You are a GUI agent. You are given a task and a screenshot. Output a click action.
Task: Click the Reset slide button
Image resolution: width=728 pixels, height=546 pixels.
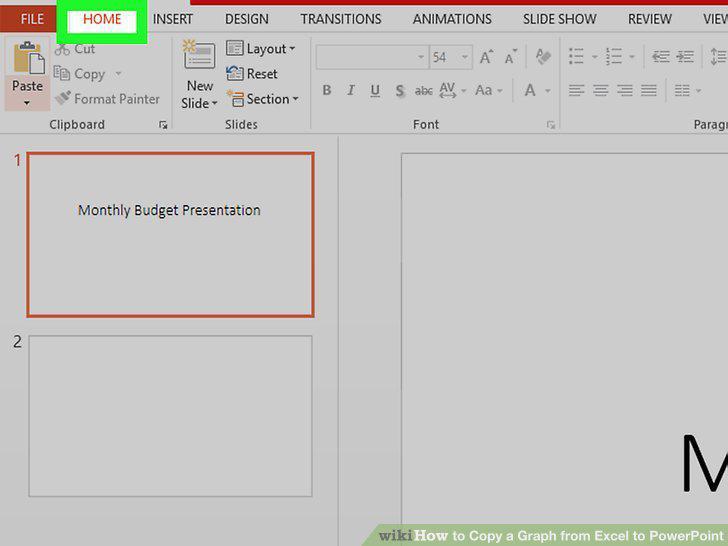click(x=252, y=74)
